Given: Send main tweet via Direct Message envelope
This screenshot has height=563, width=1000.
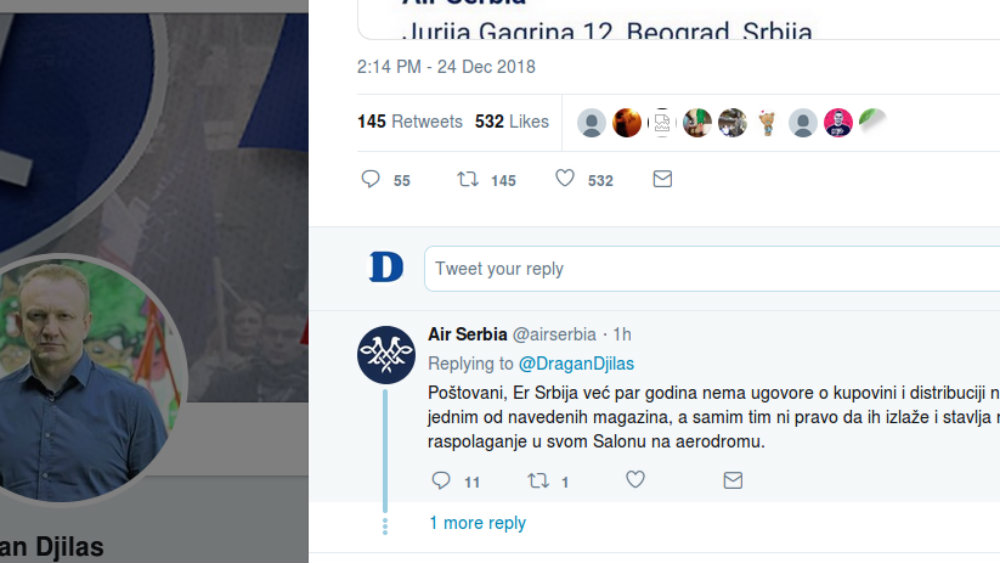Looking at the screenshot, I should pyautogui.click(x=662, y=179).
